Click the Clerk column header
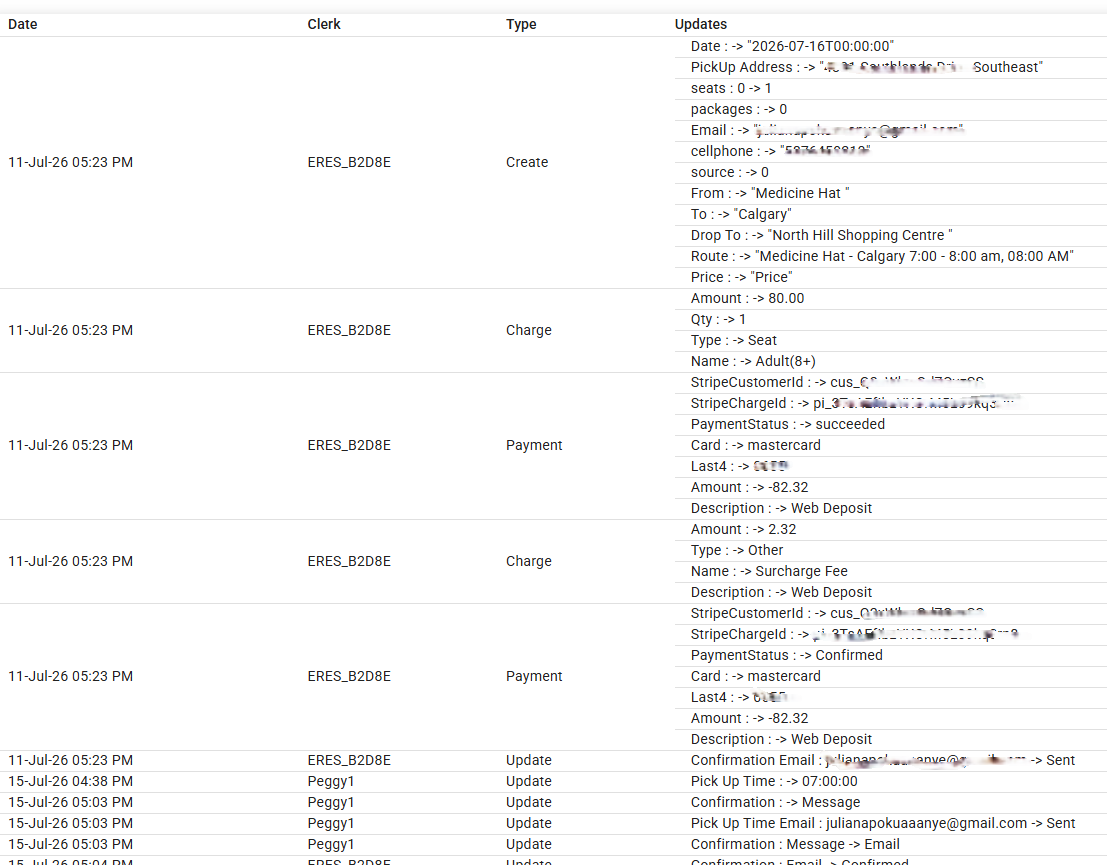The width and height of the screenshot is (1107, 865). click(x=324, y=24)
